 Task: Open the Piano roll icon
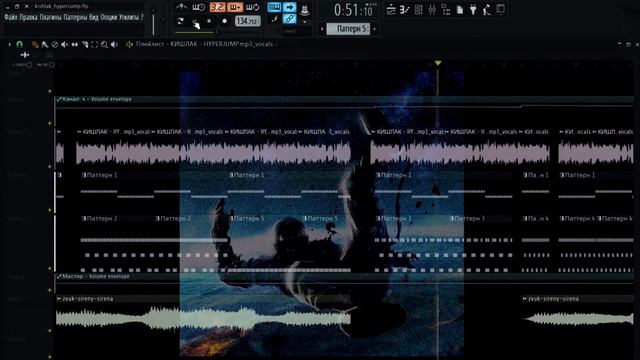404,10
